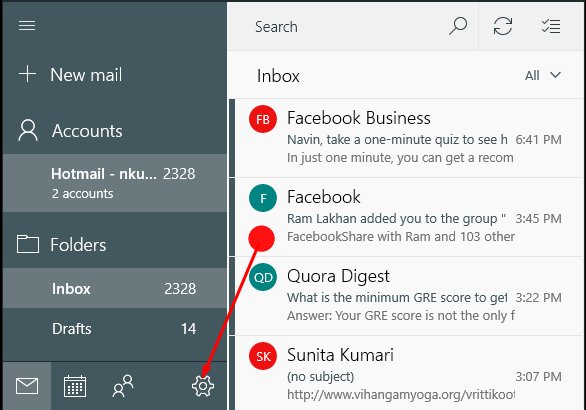Image resolution: width=586 pixels, height=410 pixels.
Task: Click the 3:45 PM timestamp
Action: tap(538, 218)
